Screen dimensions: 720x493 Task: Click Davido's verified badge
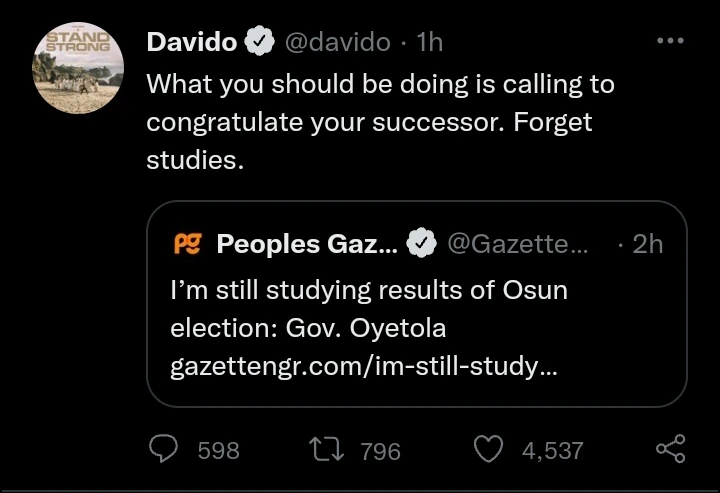pyautogui.click(x=260, y=42)
